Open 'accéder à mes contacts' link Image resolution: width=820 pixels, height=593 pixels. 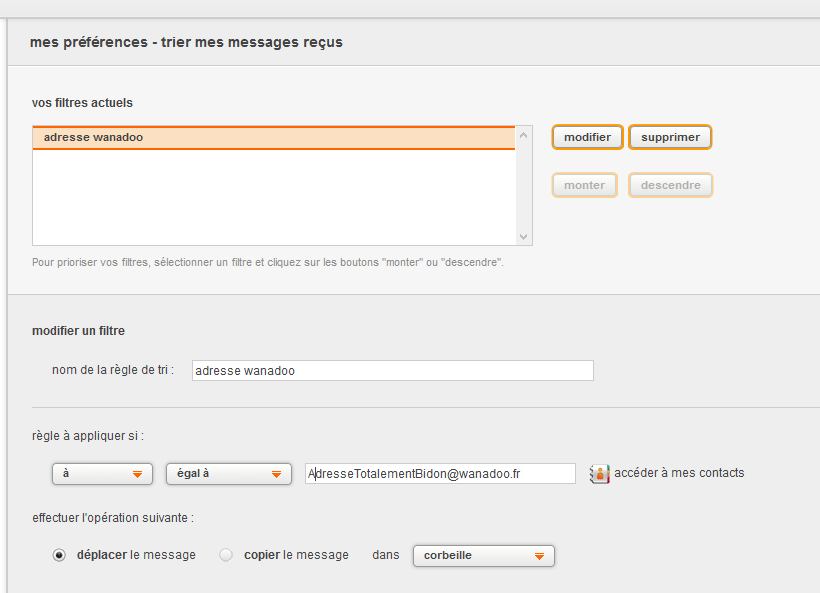(x=679, y=473)
